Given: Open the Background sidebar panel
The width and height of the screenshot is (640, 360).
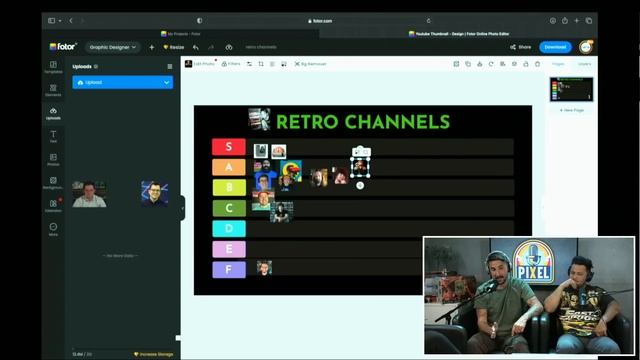Looking at the screenshot, I should [53, 183].
